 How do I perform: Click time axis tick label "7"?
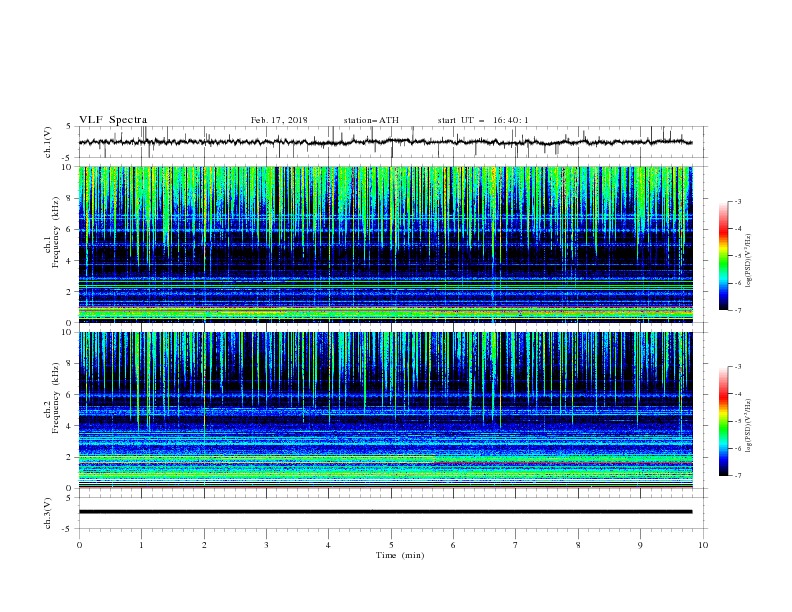516,545
